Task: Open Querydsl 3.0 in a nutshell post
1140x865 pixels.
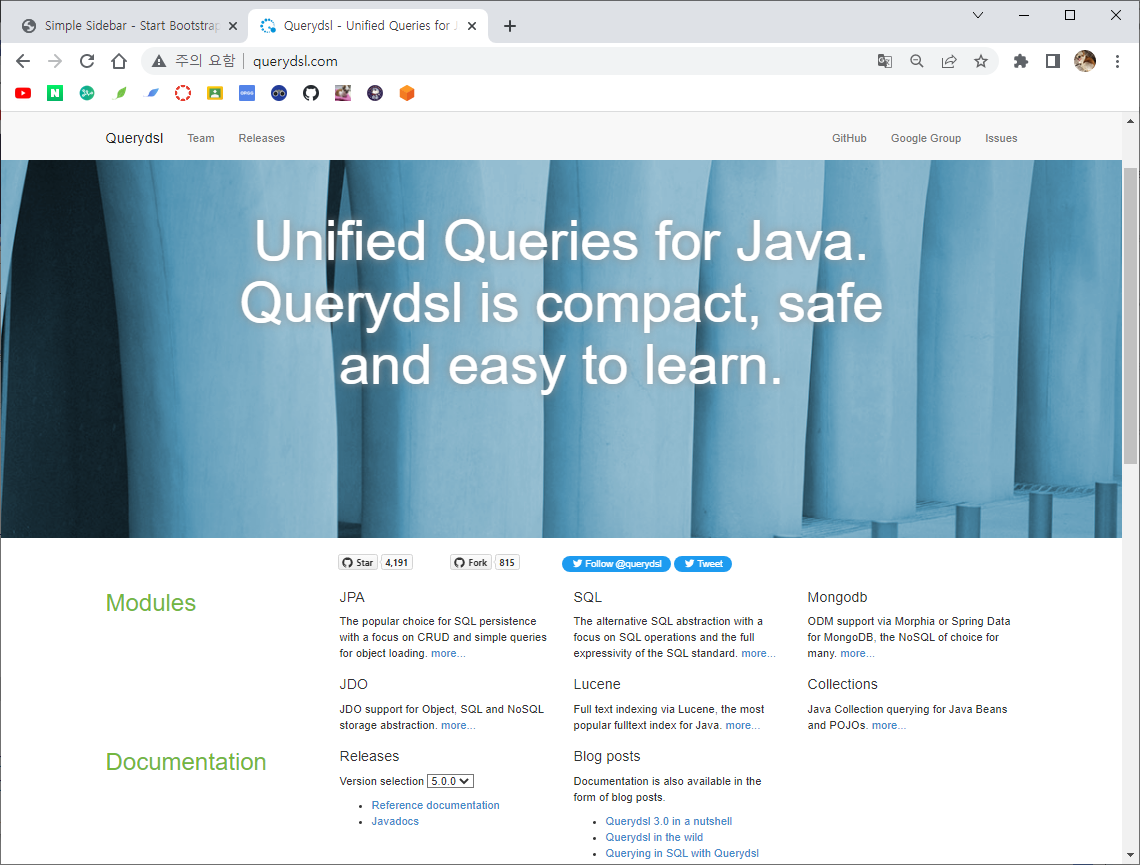Action: point(669,821)
